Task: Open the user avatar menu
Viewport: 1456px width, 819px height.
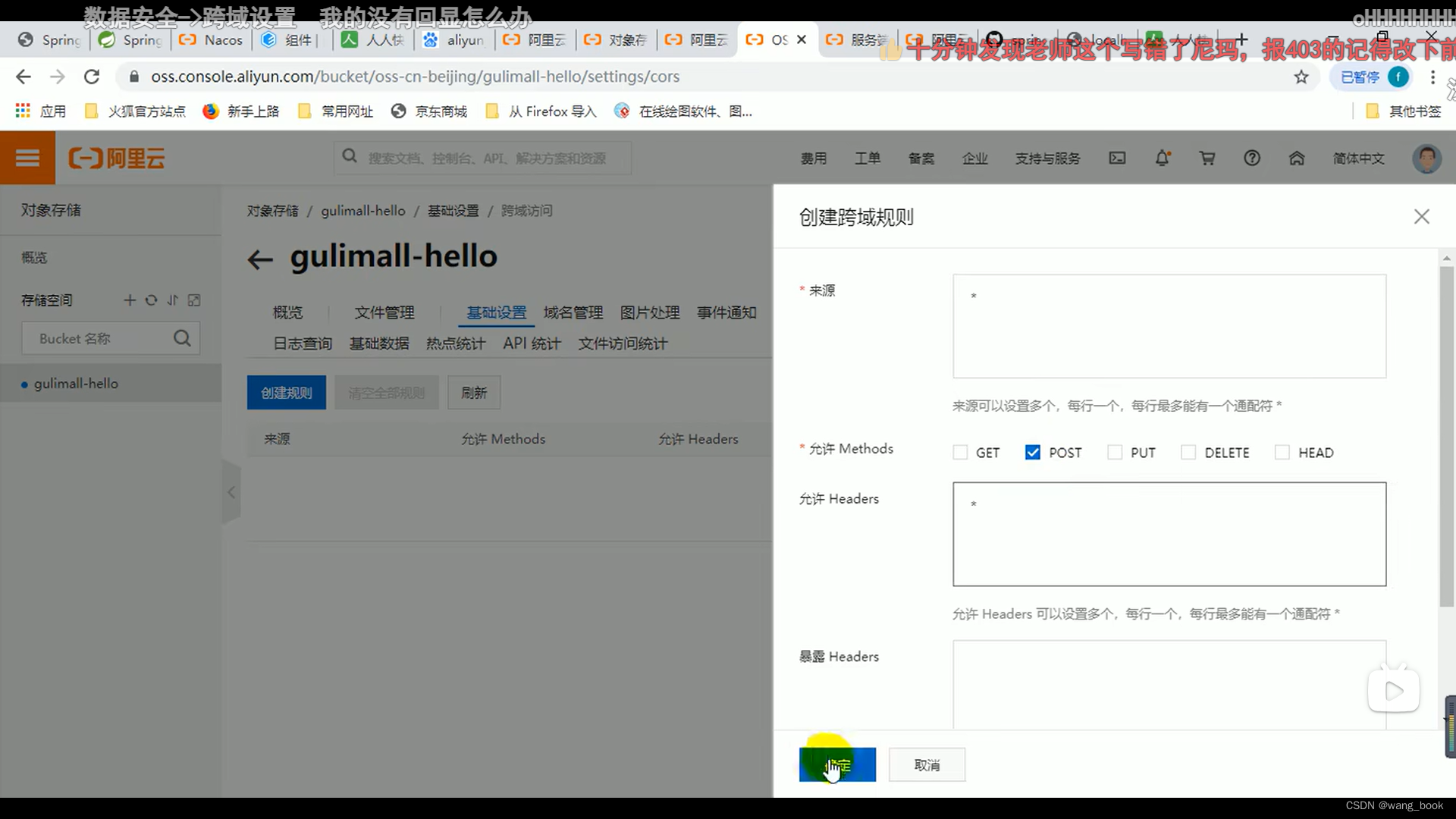Action: [1426, 158]
